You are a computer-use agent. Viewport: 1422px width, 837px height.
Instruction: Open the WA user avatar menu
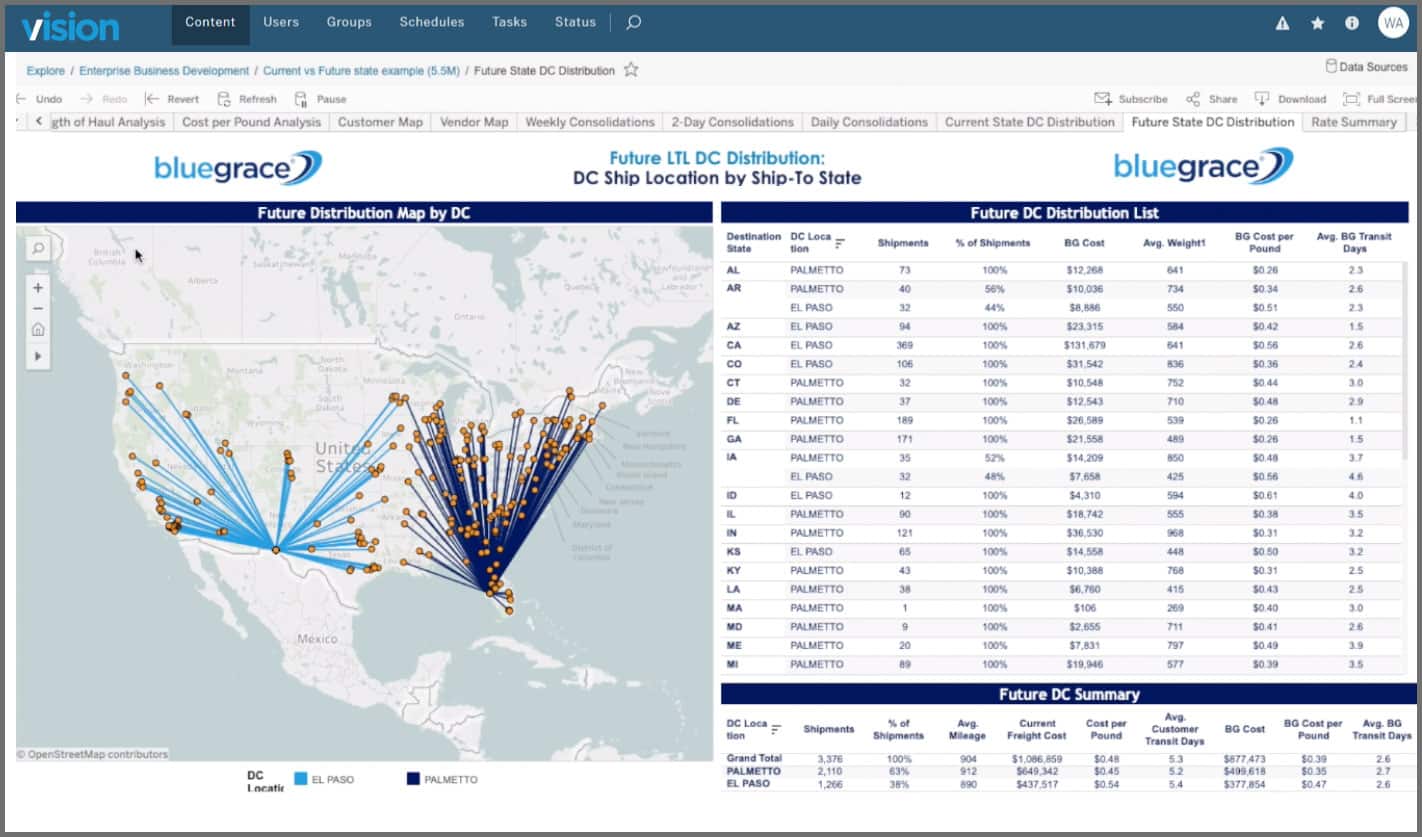click(x=1394, y=23)
